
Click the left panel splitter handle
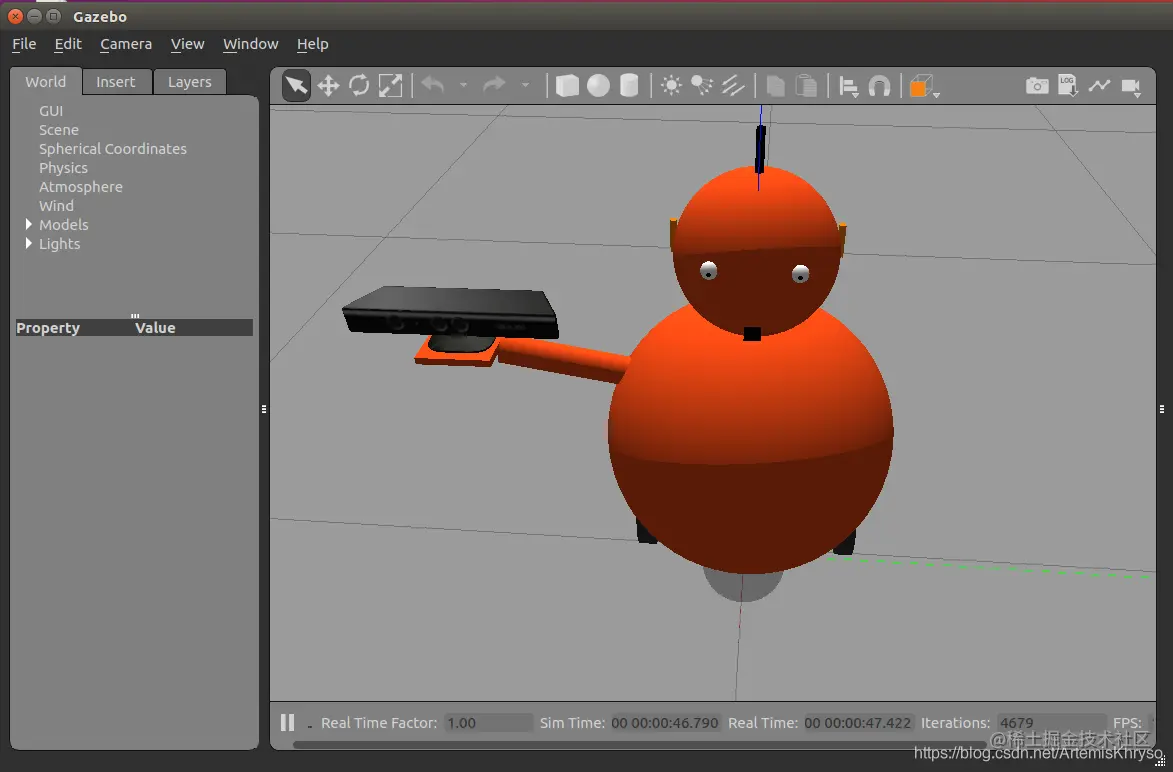pos(264,409)
